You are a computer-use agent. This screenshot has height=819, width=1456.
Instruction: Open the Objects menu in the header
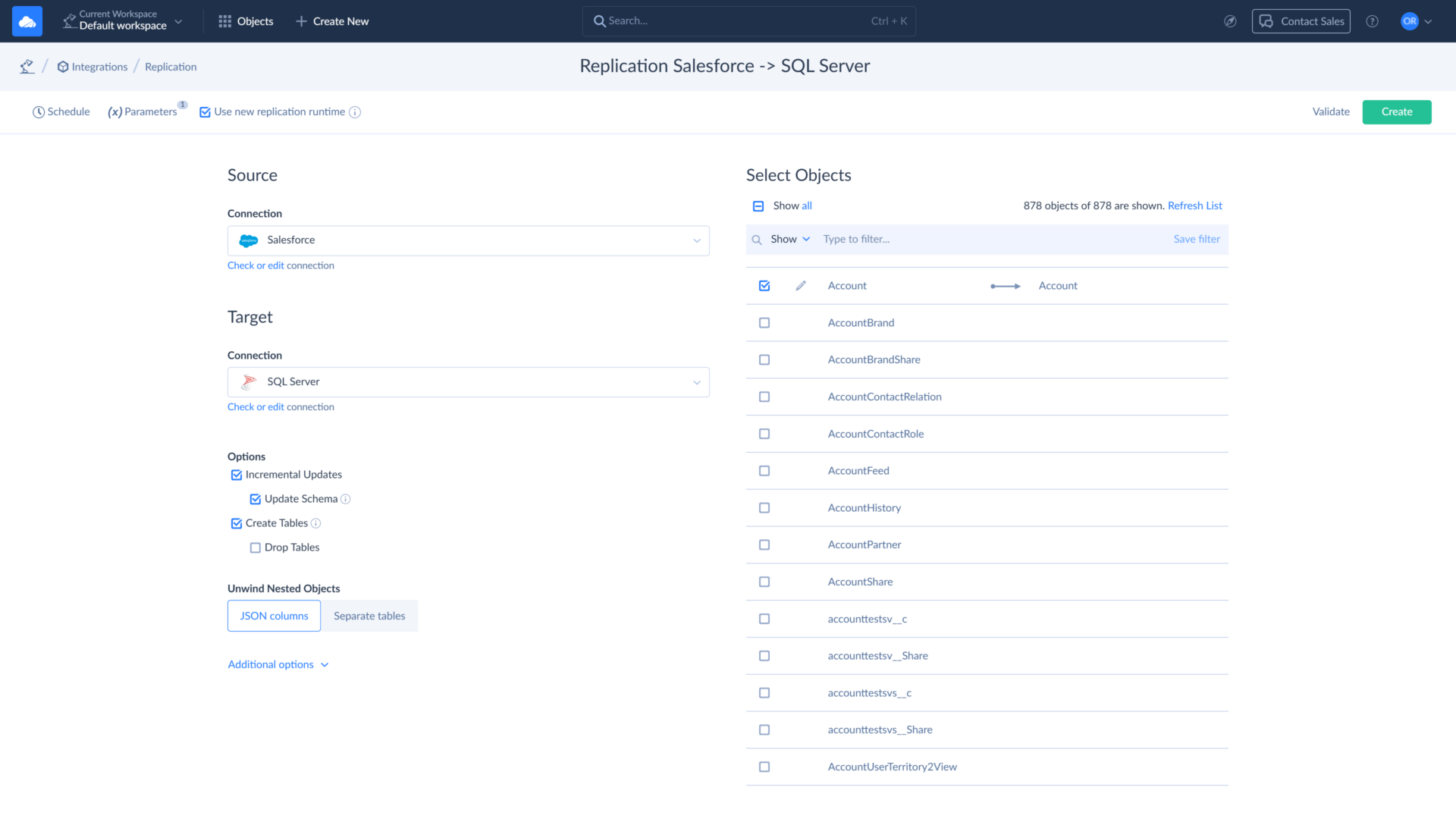(x=245, y=21)
